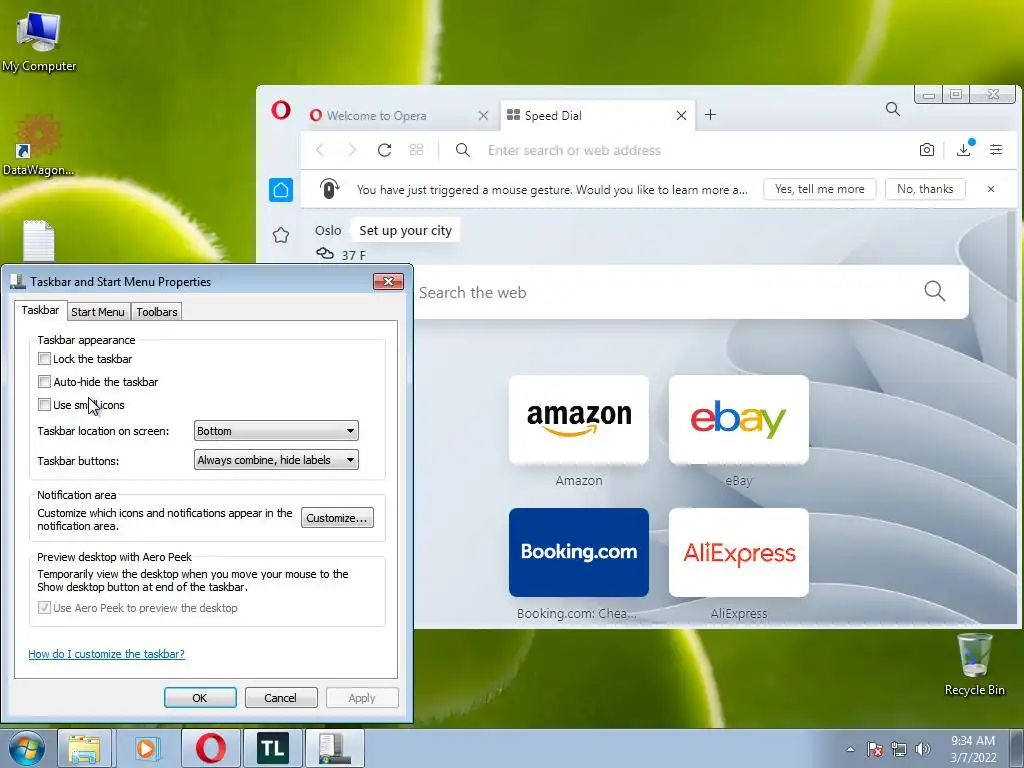Dismiss the mouse gesture notification bar
This screenshot has width=1024, height=768.
point(991,189)
